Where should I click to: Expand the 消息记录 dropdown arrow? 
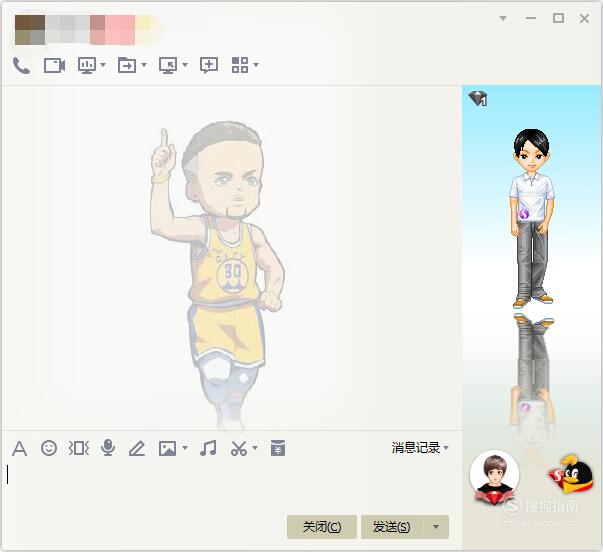446,448
